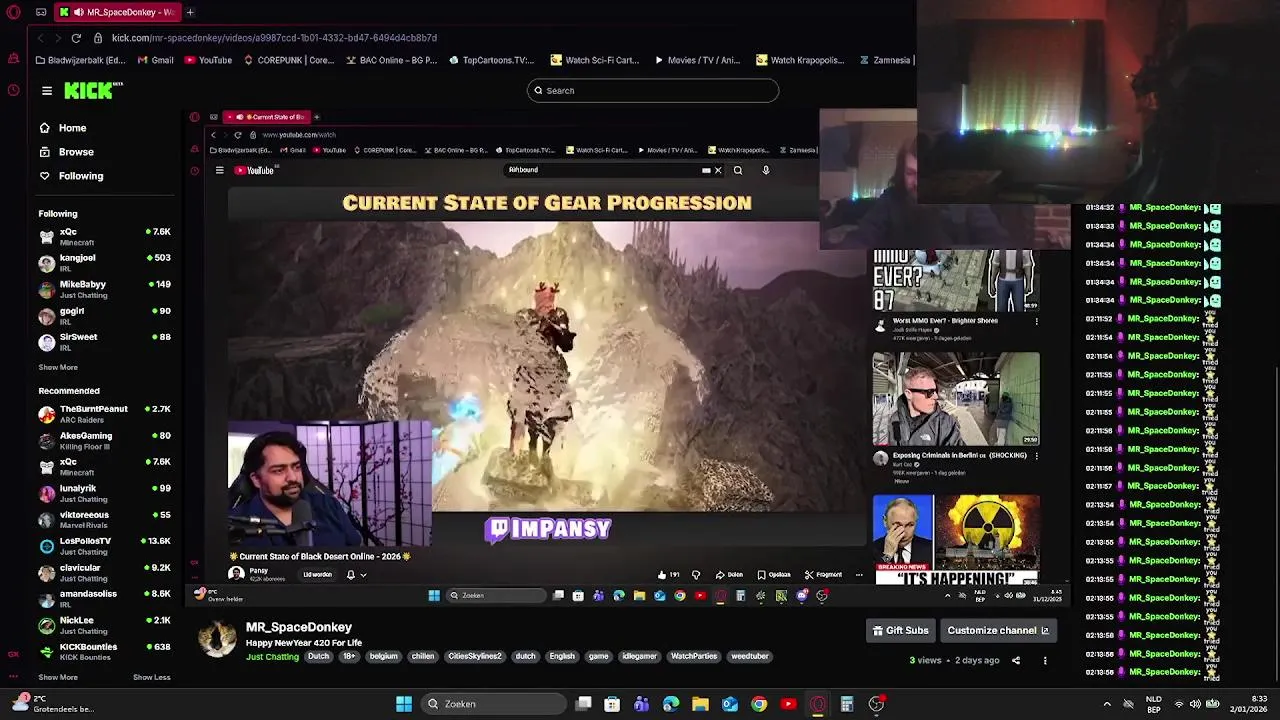This screenshot has height=720, width=1280.
Task: Open MR_SpaceDonkey streamer avatar
Action: pos(217,639)
